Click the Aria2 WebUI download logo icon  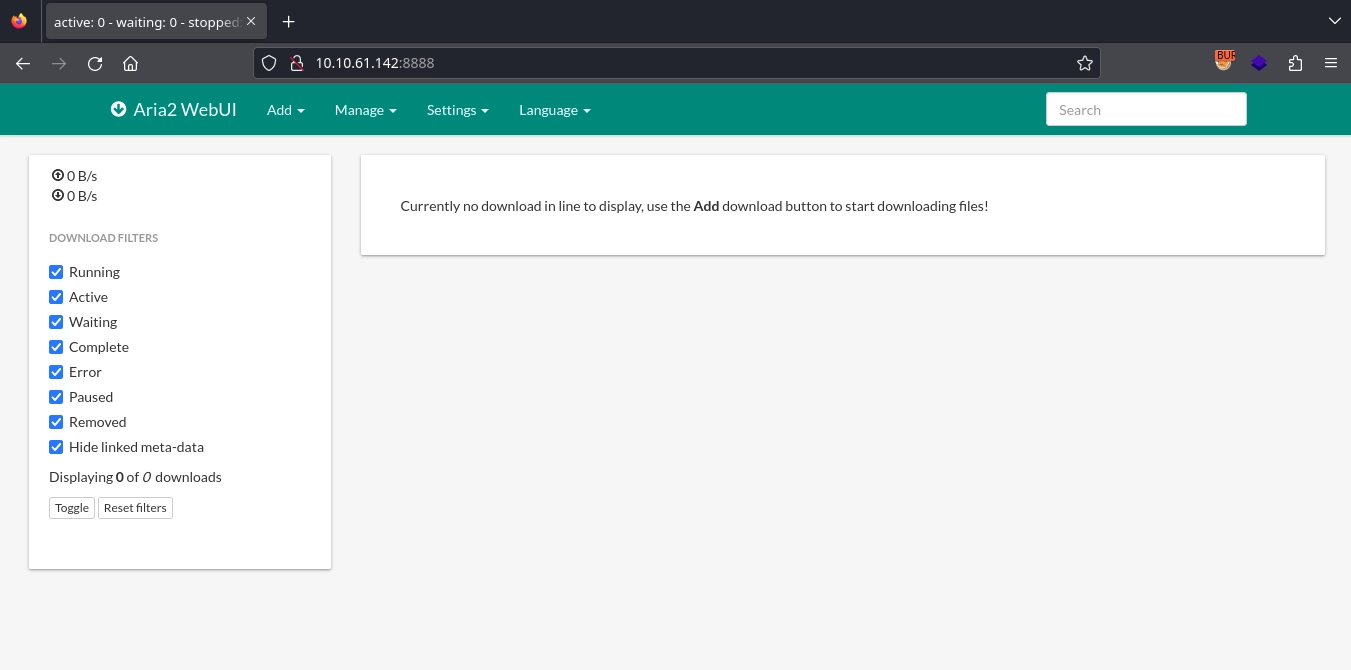(119, 110)
